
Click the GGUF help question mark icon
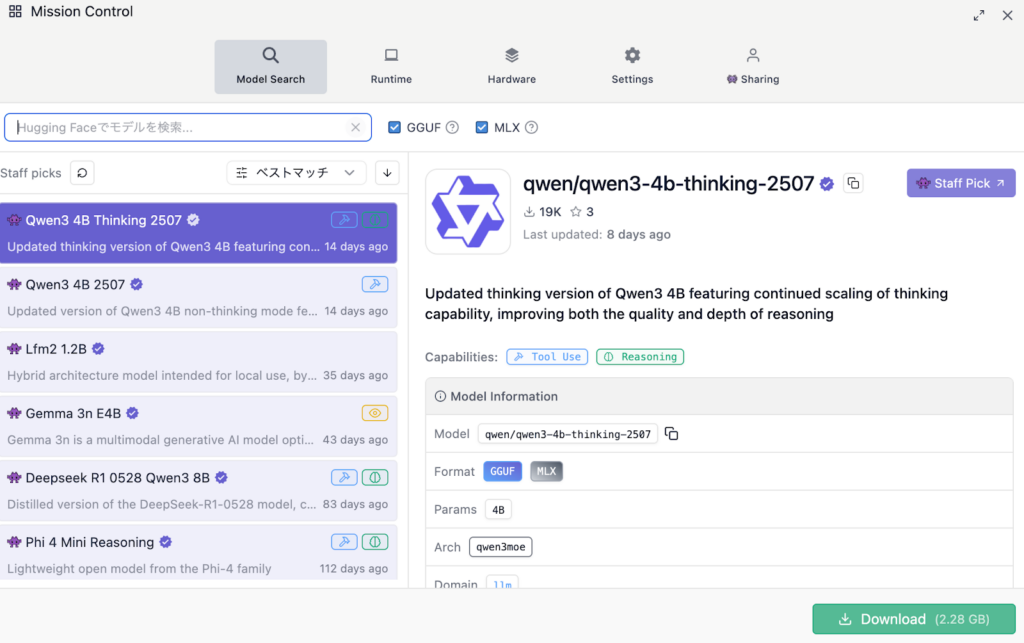pos(452,127)
